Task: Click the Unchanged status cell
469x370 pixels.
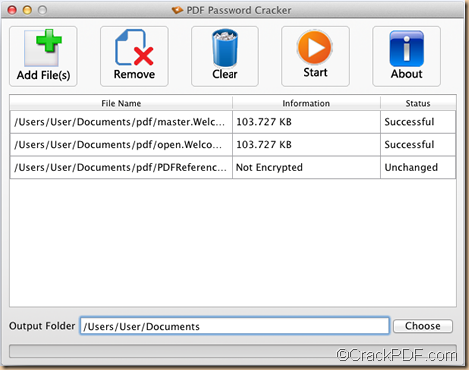Action: [x=418, y=167]
